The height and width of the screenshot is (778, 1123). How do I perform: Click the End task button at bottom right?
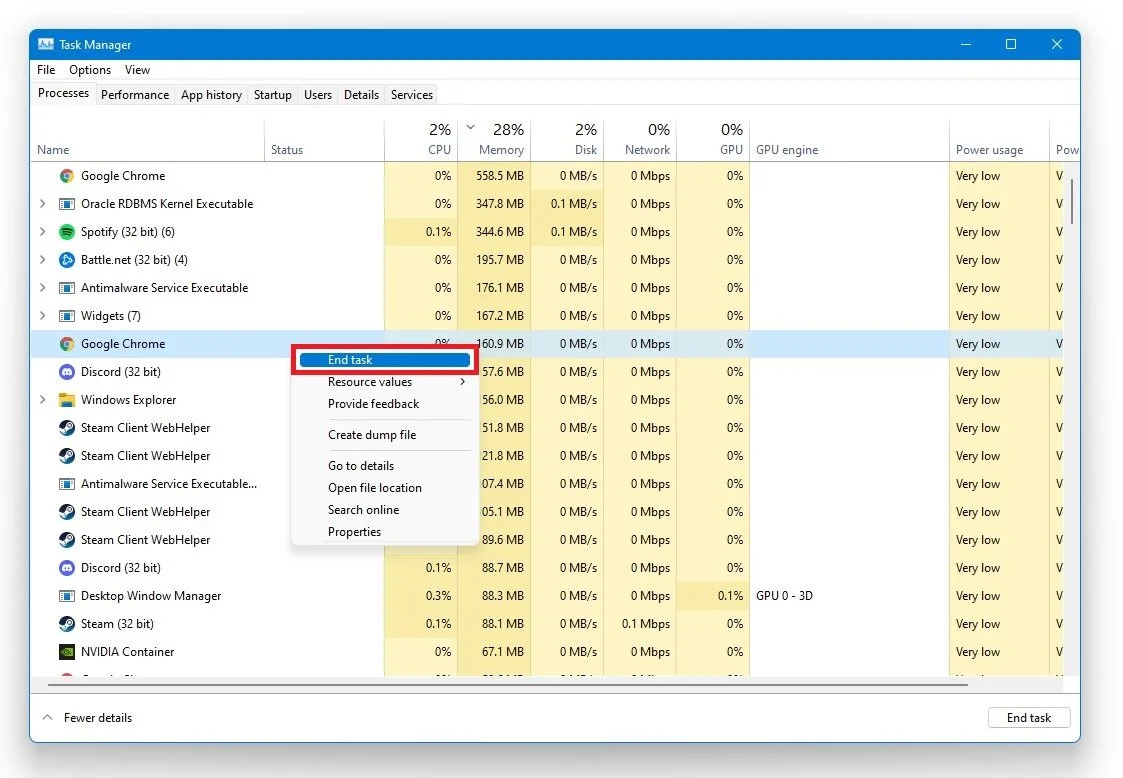(1029, 717)
